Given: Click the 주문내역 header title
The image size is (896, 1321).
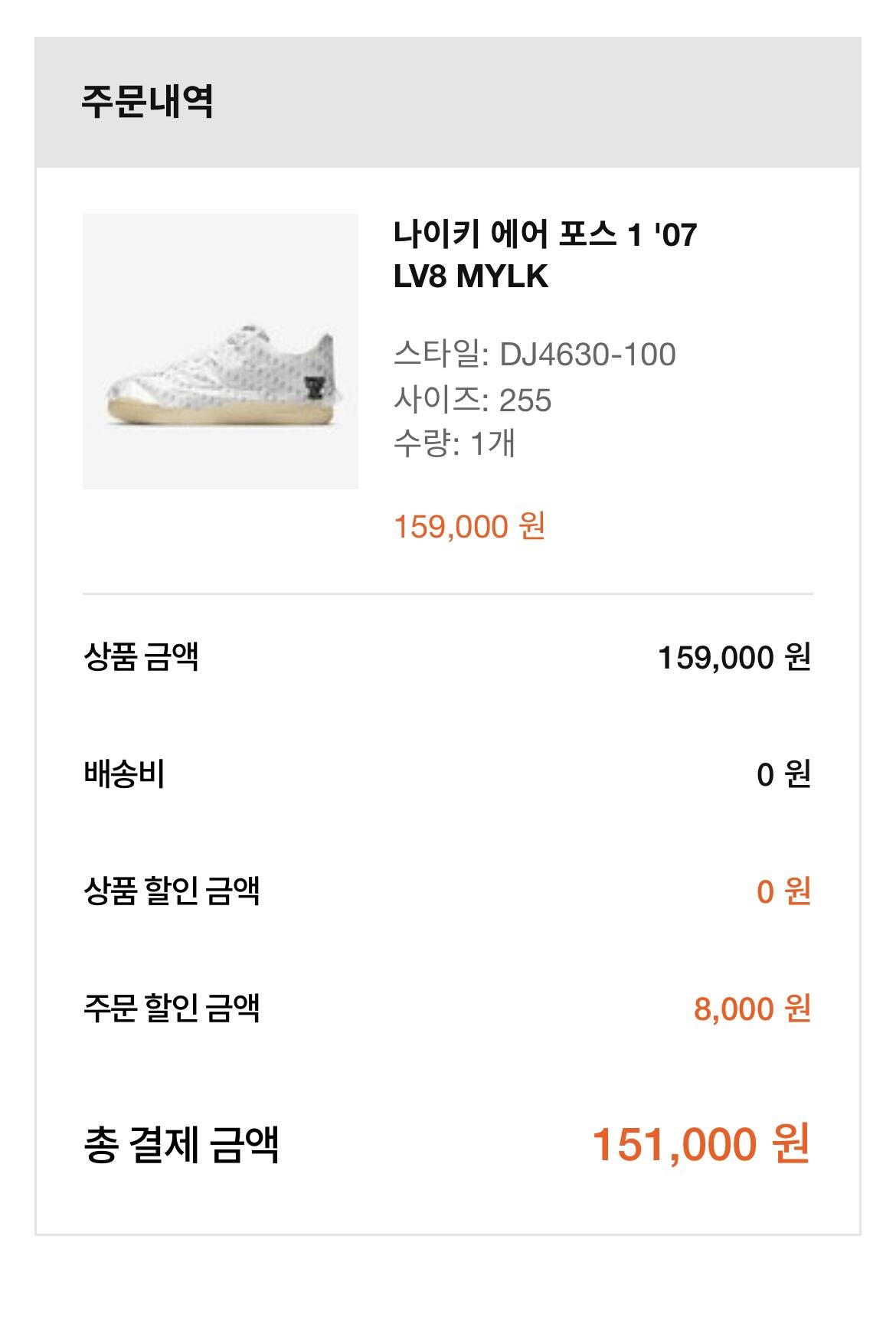Looking at the screenshot, I should pos(147,102).
